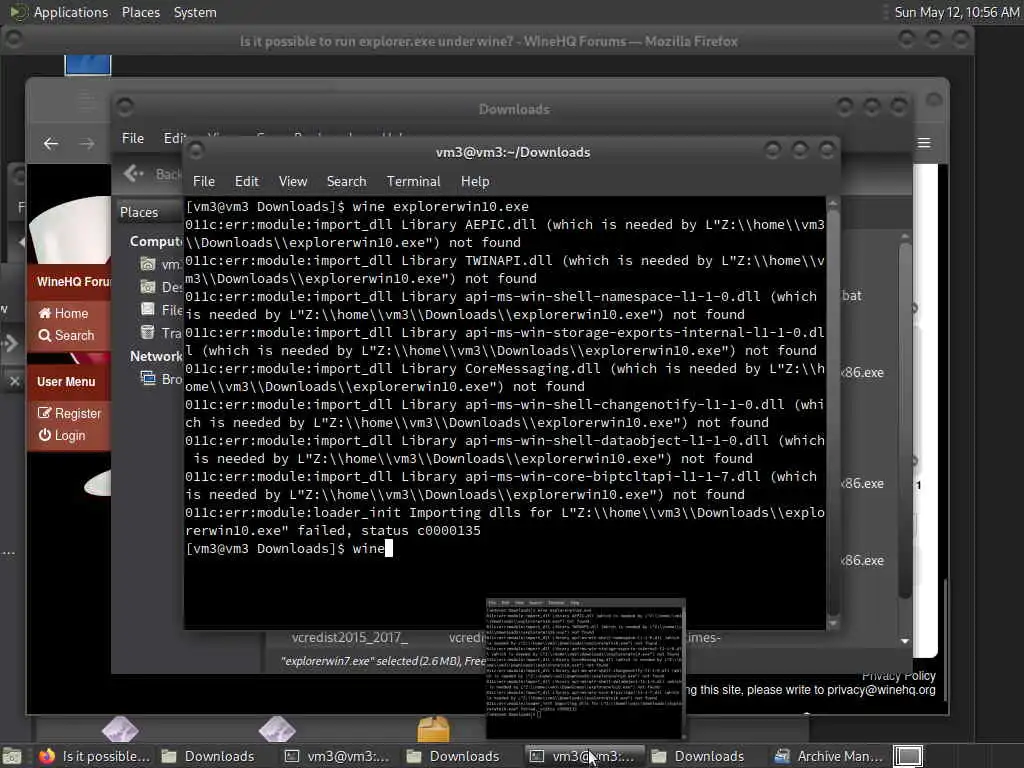
Task: Open the WineHQ forum Login link
Action: pos(70,435)
